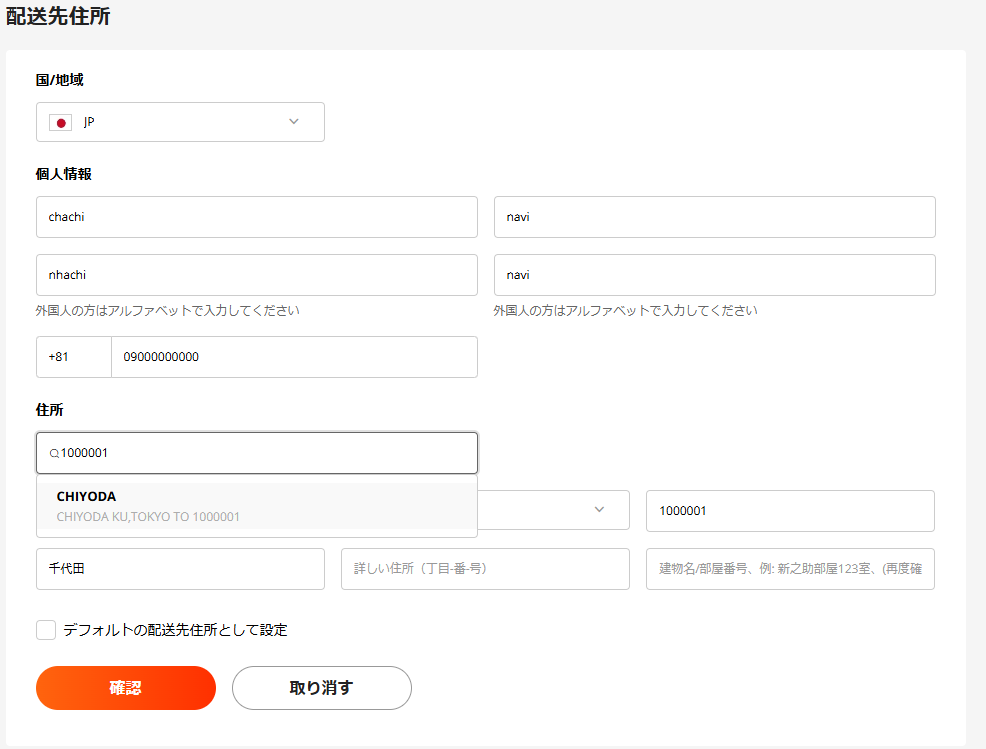
Task: Click the building name/room number field
Action: click(x=789, y=569)
